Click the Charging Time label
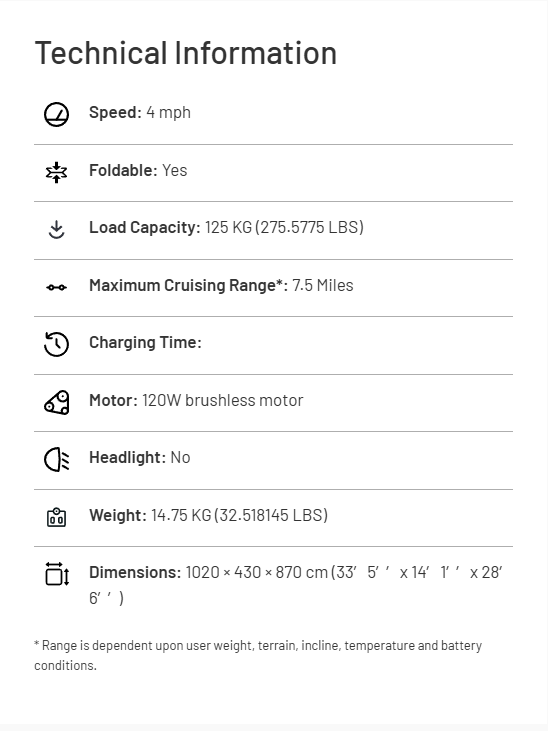The image size is (548, 731). point(146,343)
